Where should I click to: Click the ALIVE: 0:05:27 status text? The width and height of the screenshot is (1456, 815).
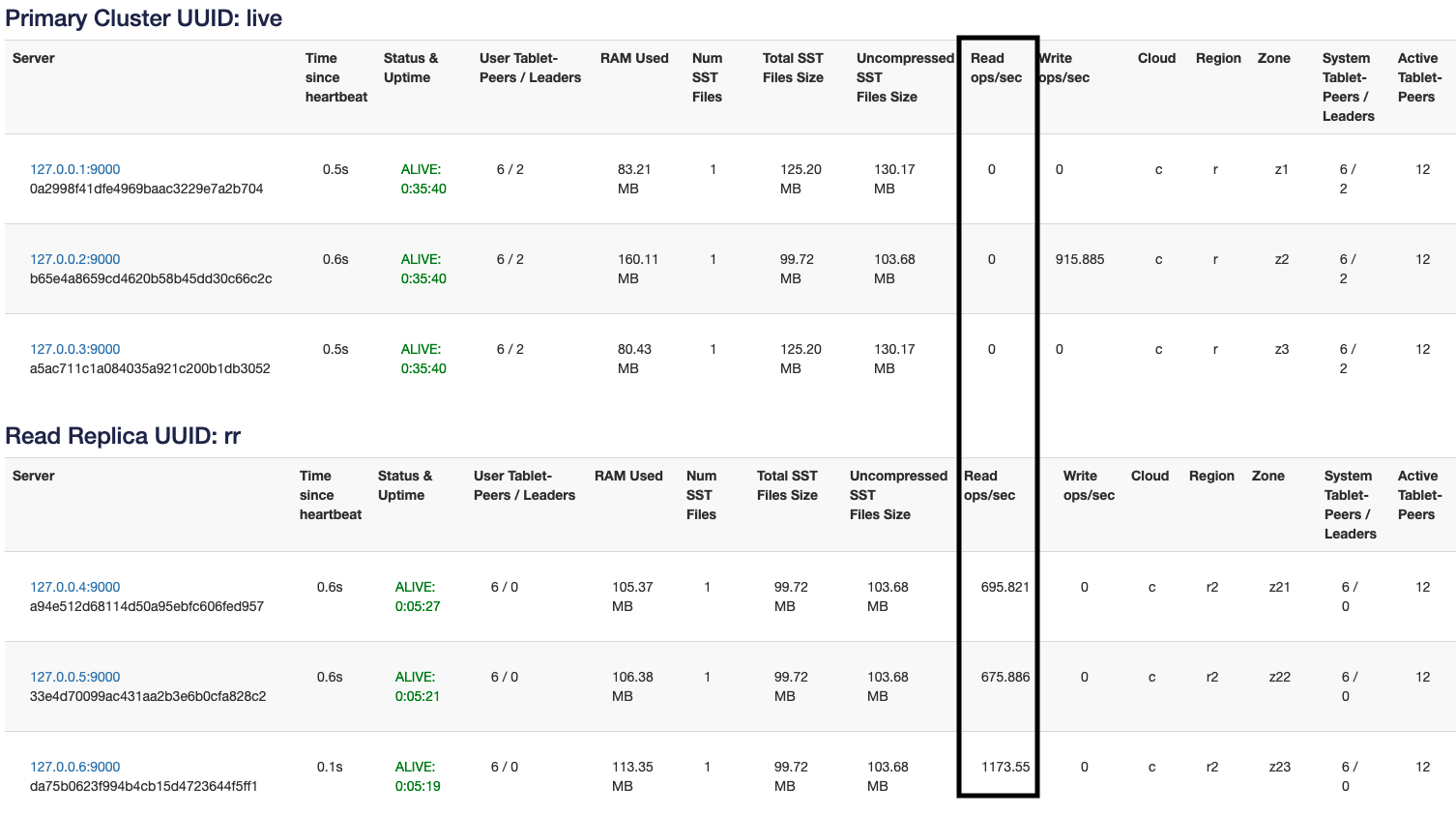[417, 597]
